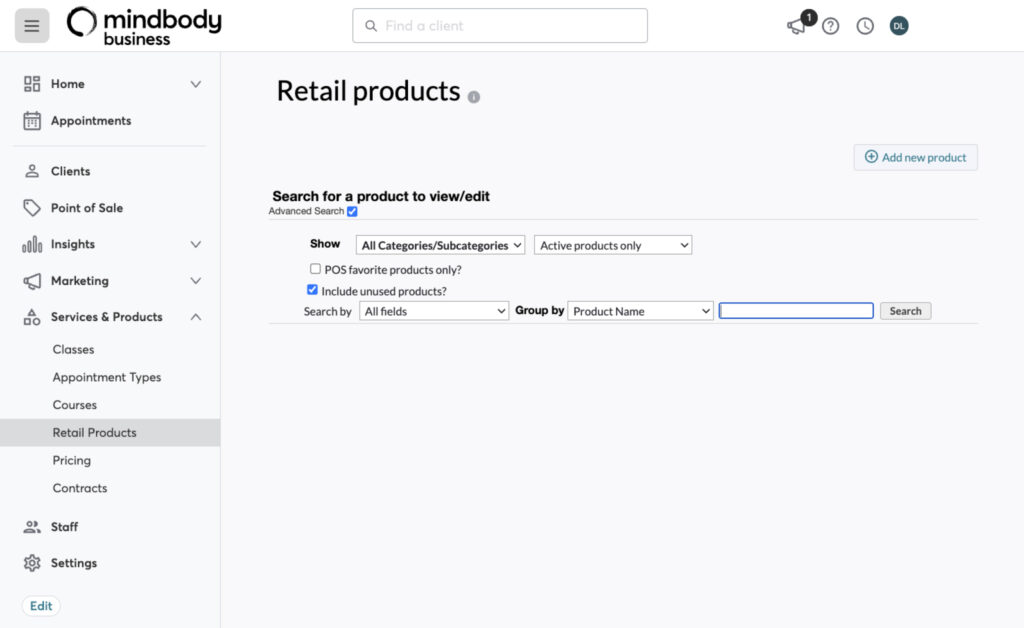Screen dimensions: 1024x628
Task: Click the Add new product button
Action: (x=916, y=157)
